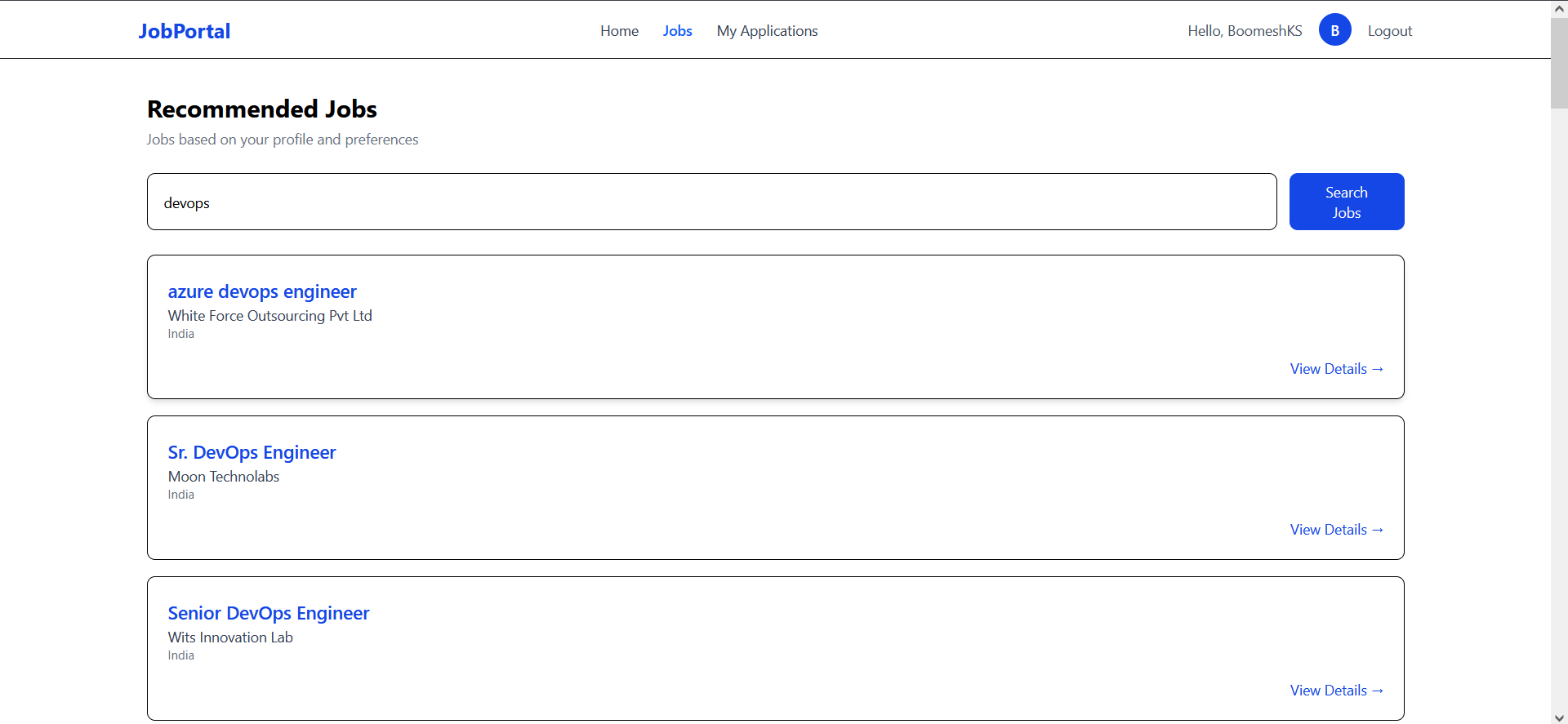Click the Hello, BoomeshKS greeting text
Screen dimensions: 1568x724
pyautogui.click(x=1245, y=31)
